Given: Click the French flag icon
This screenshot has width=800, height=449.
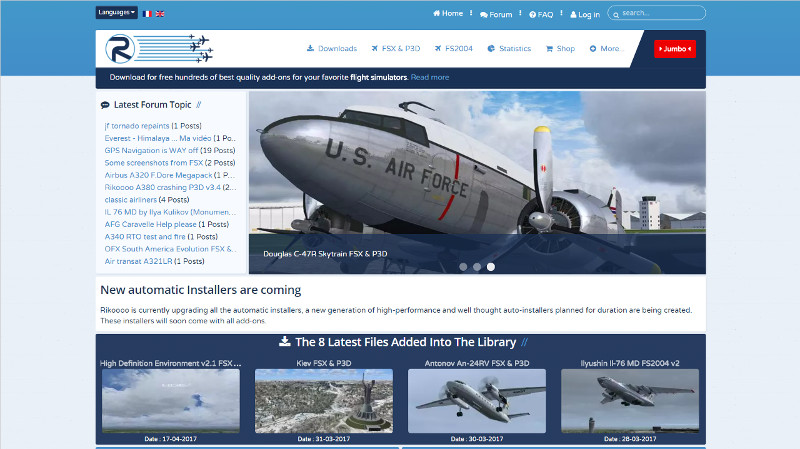Looking at the screenshot, I should [x=147, y=14].
